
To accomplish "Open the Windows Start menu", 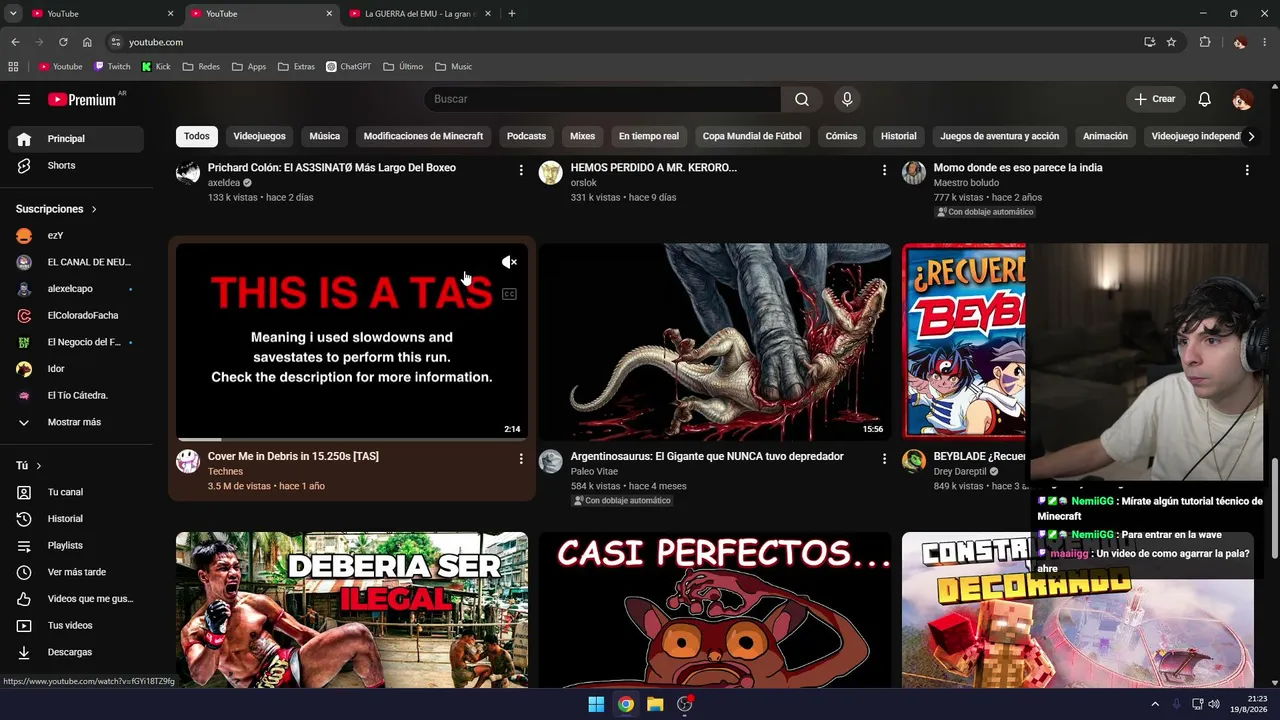I will click(596, 704).
